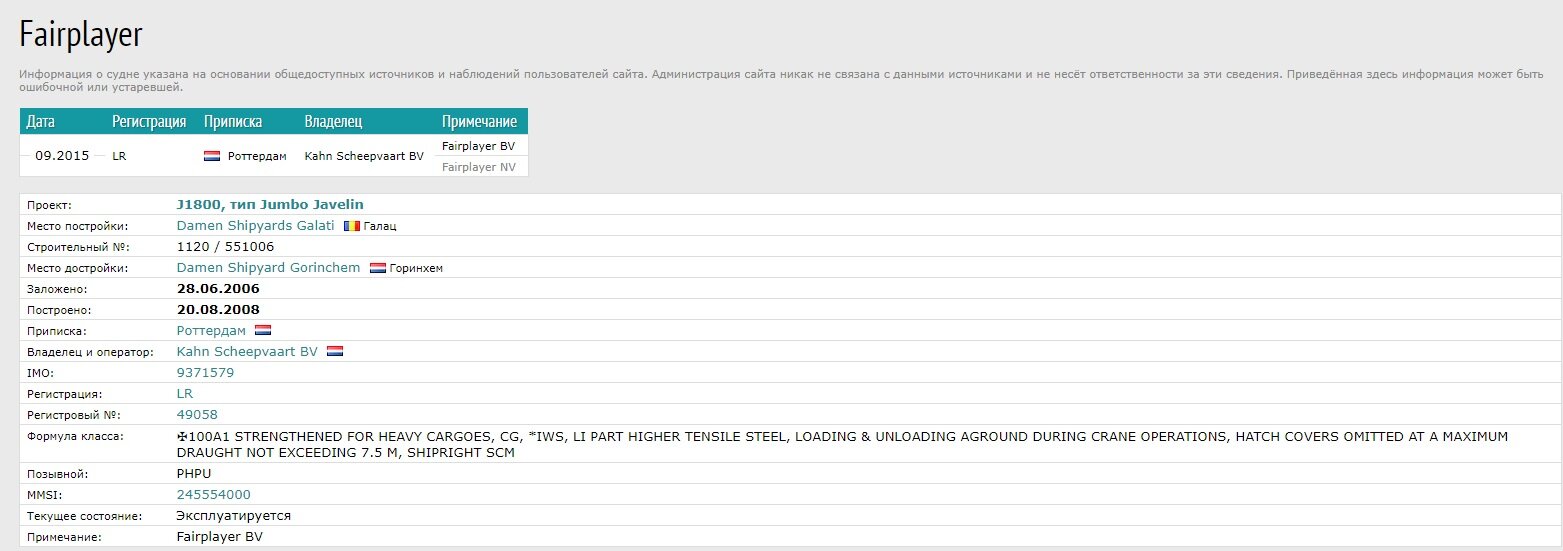Click the Построено label
Image resolution: width=1563 pixels, height=551 pixels.
[60, 310]
